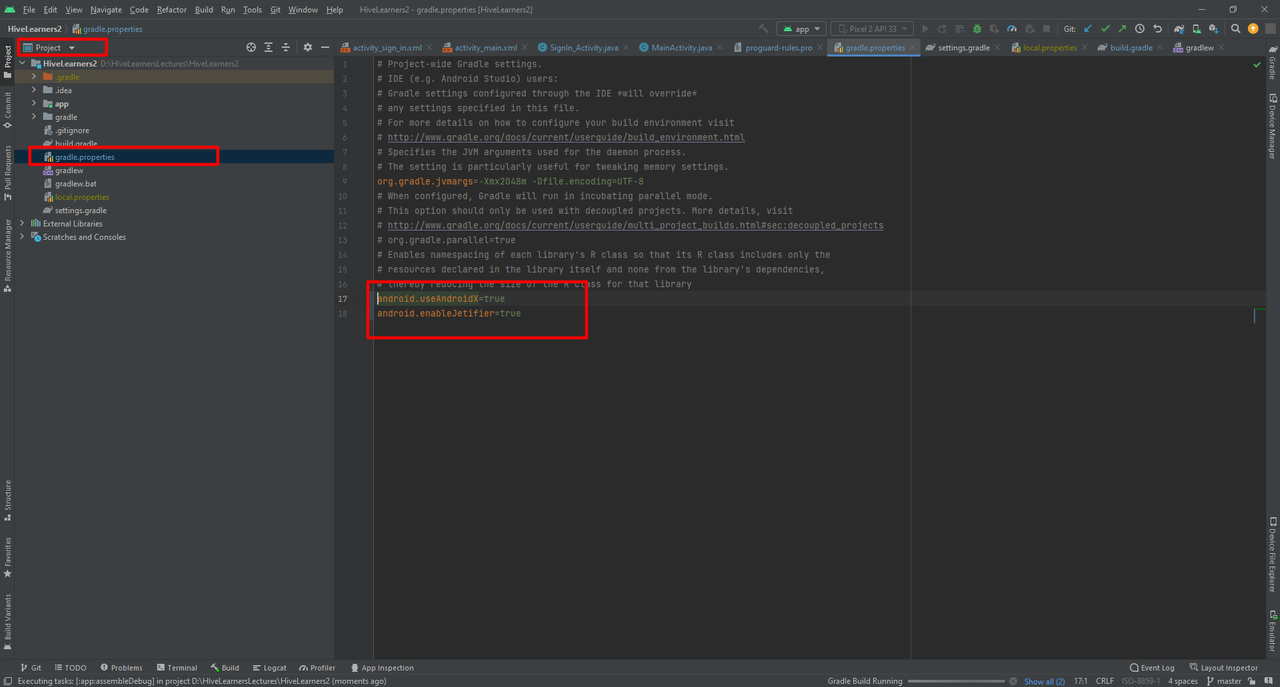Toggle the Favorites tool window
The width and height of the screenshot is (1280, 687).
7,558
